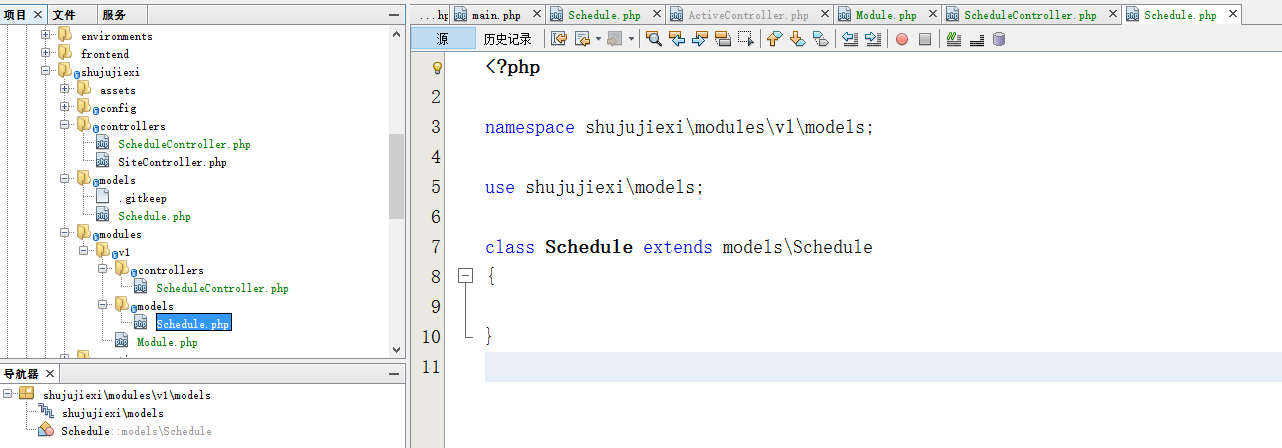1282x448 pixels.
Task: Jump to next bookmark icon
Action: click(797, 39)
